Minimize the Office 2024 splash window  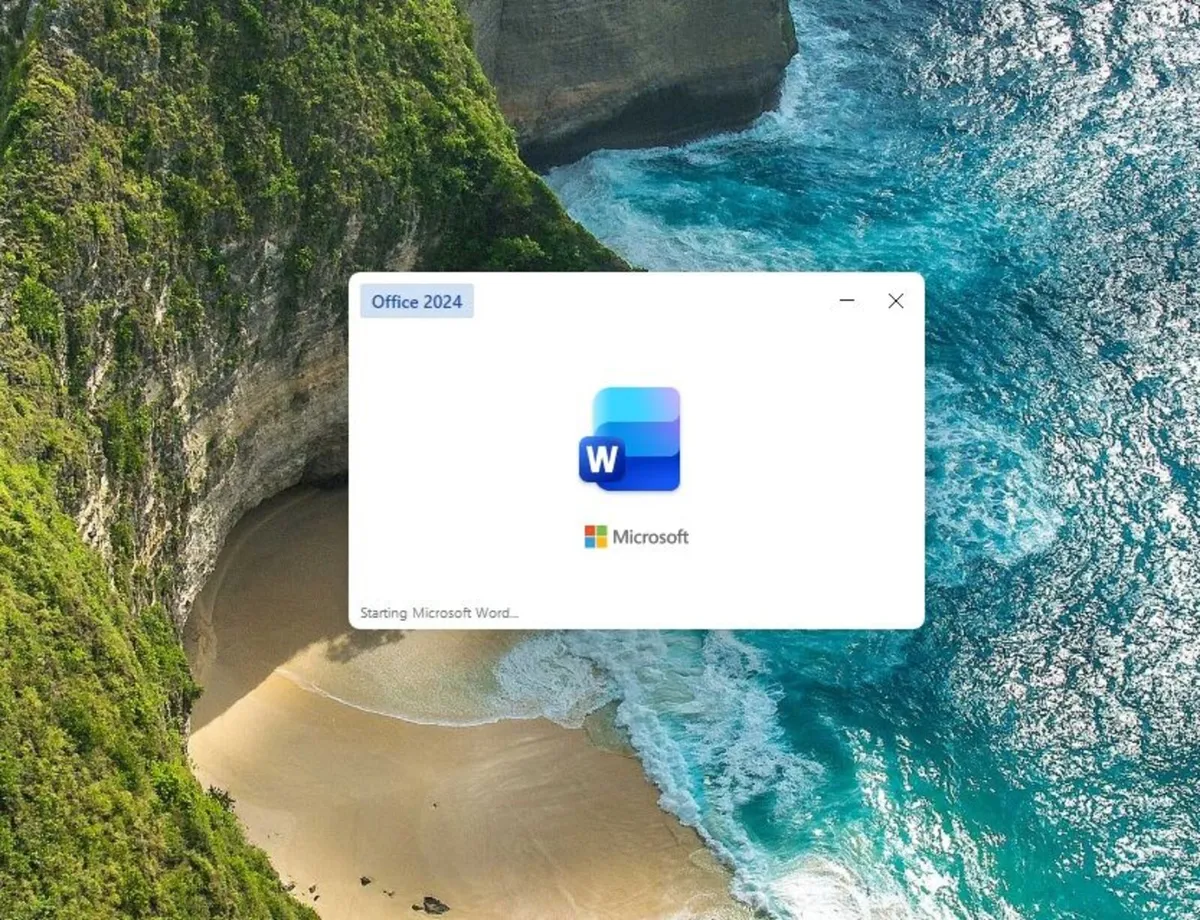point(847,301)
